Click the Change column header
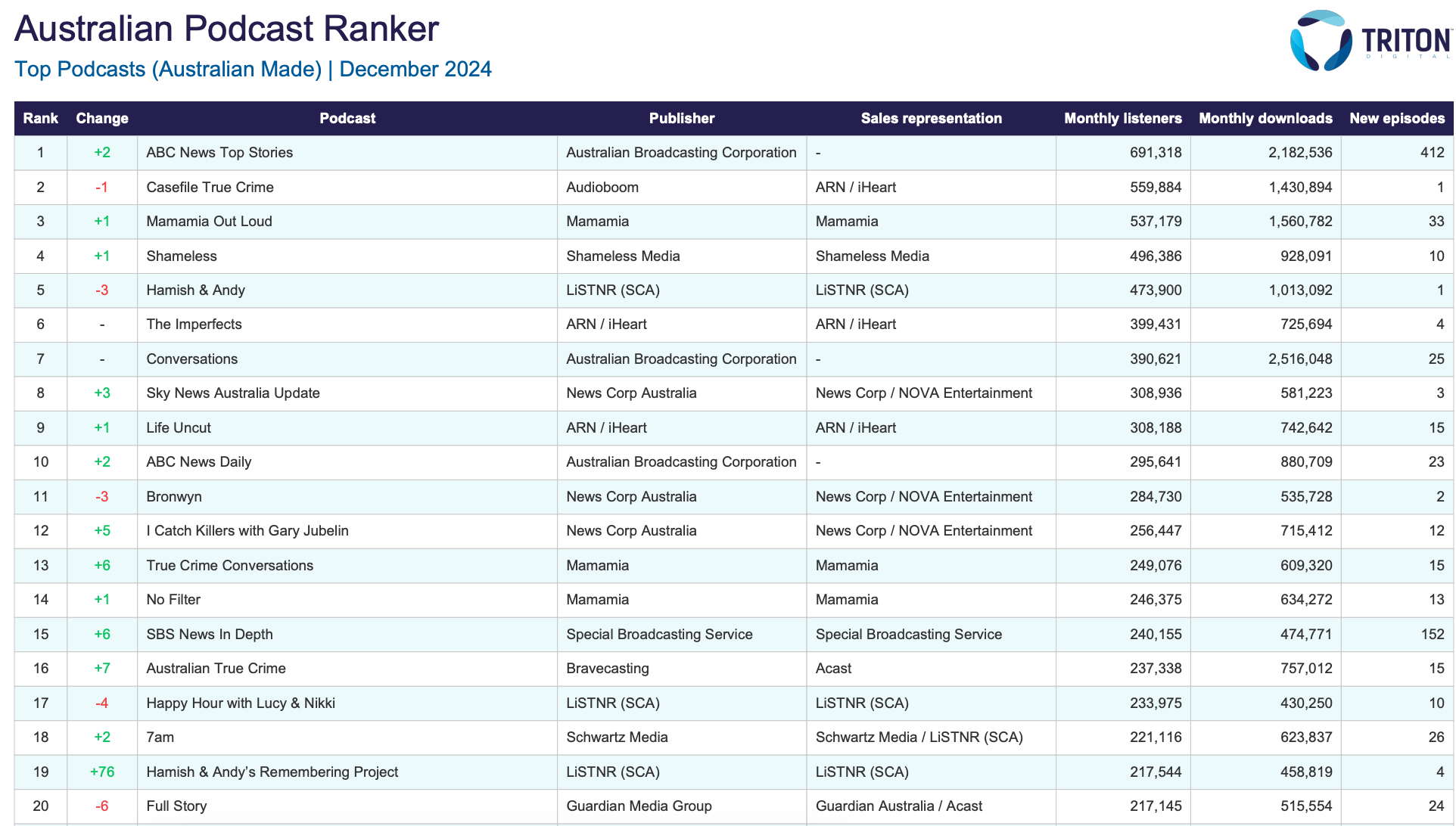Screen dimensions: 1456x826 pyautogui.click(x=102, y=118)
